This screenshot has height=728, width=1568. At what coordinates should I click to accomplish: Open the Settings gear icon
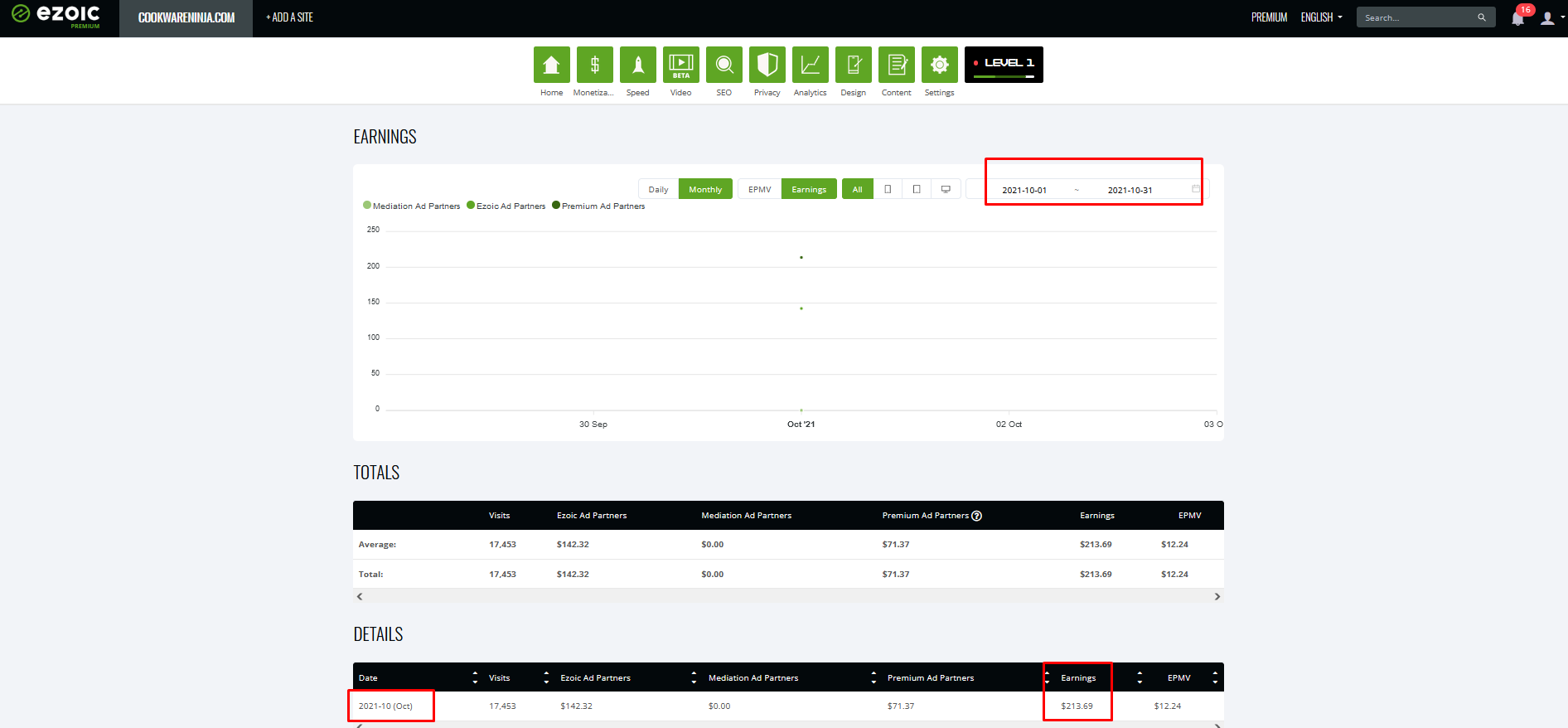(939, 65)
